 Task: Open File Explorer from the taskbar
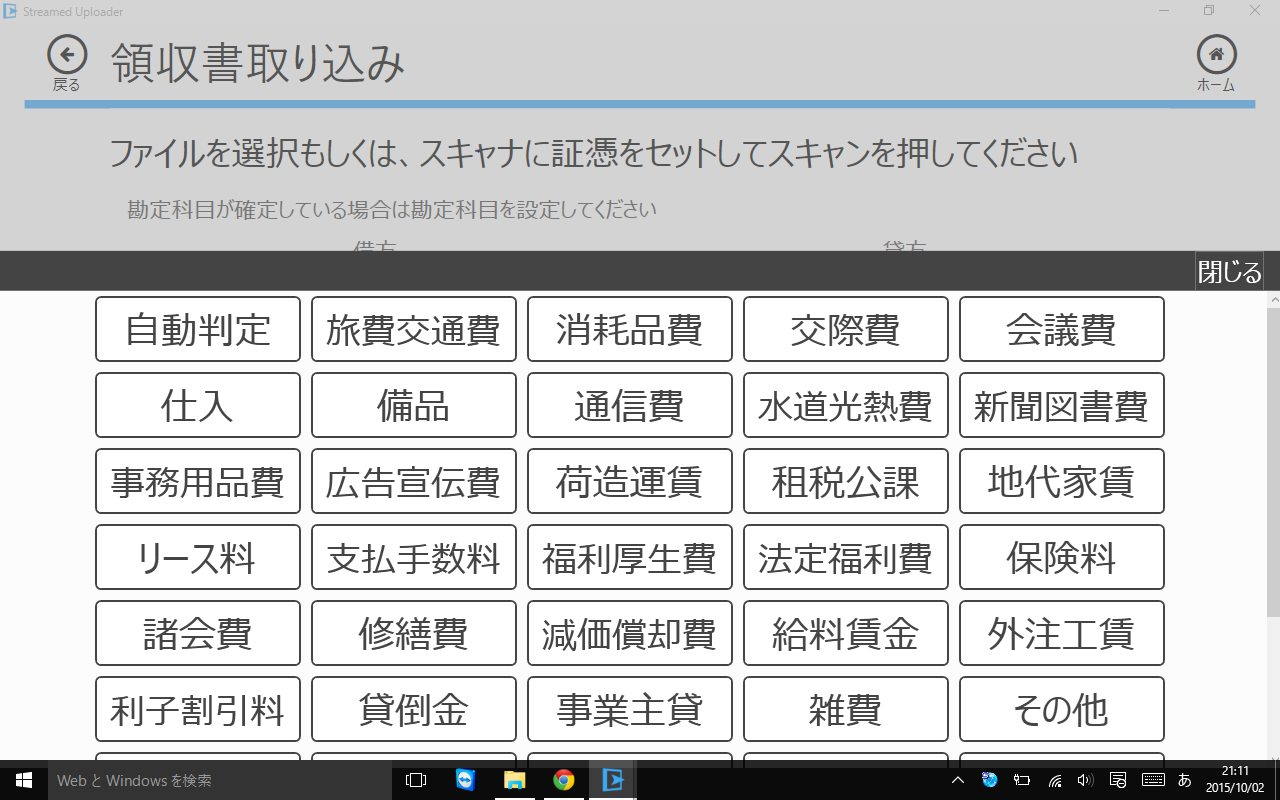click(514, 779)
